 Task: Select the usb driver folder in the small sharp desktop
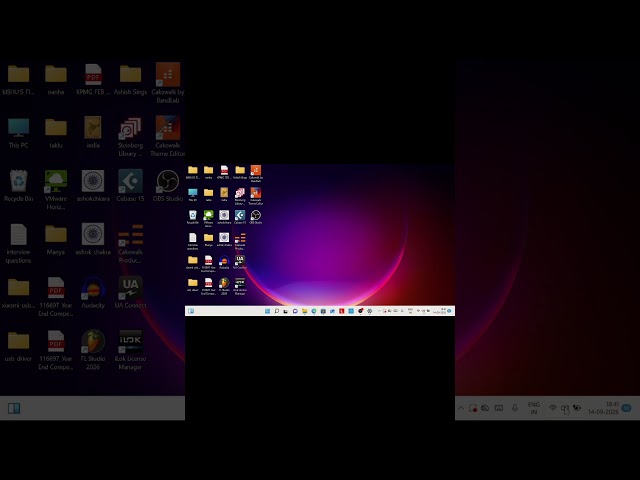point(193,284)
